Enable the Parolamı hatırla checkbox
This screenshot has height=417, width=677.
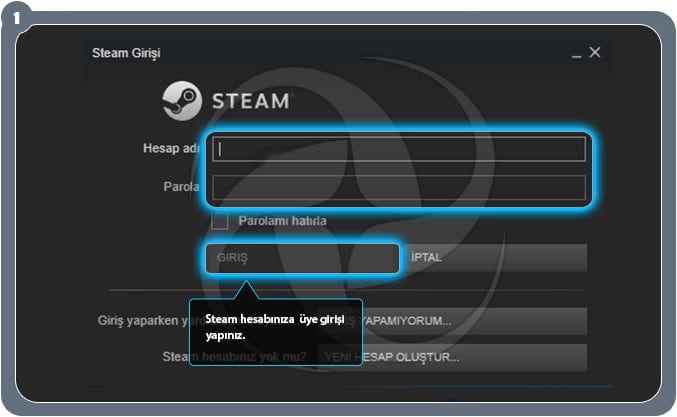coord(220,220)
